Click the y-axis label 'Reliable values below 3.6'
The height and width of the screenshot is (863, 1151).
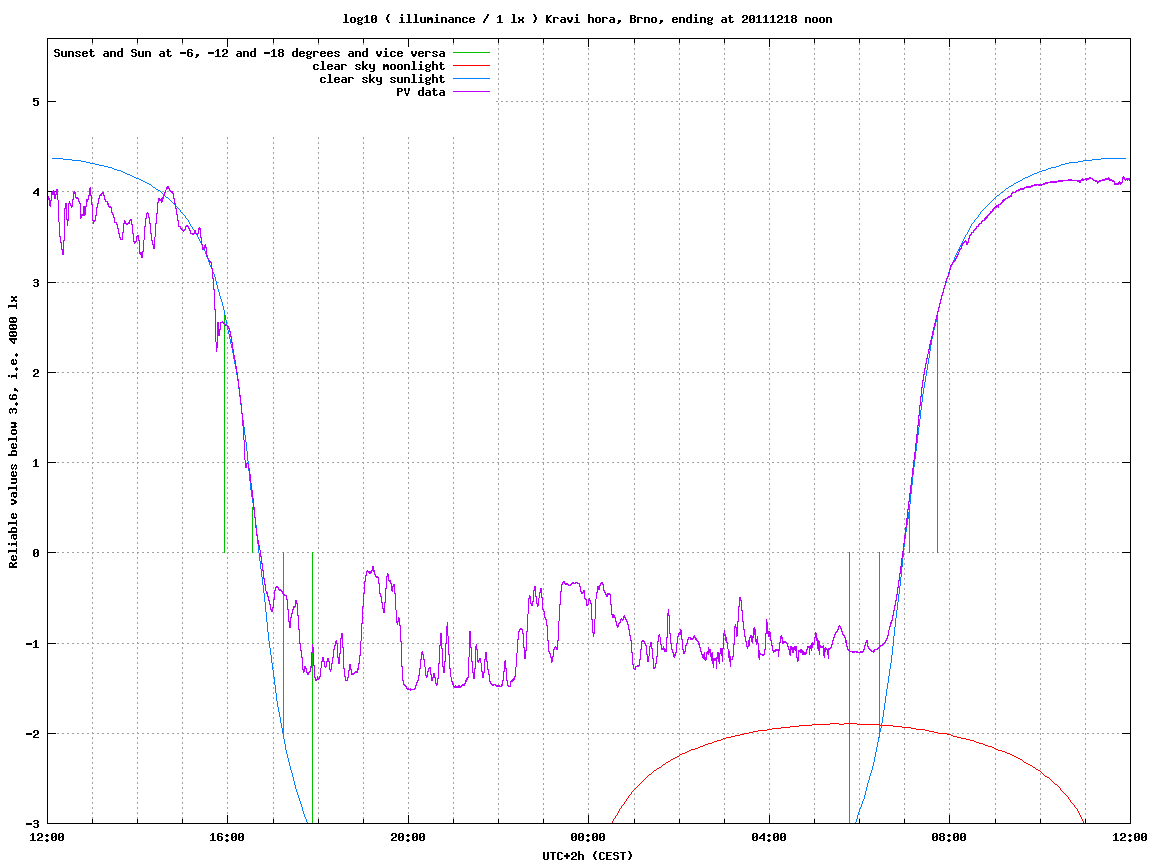pos(13,432)
